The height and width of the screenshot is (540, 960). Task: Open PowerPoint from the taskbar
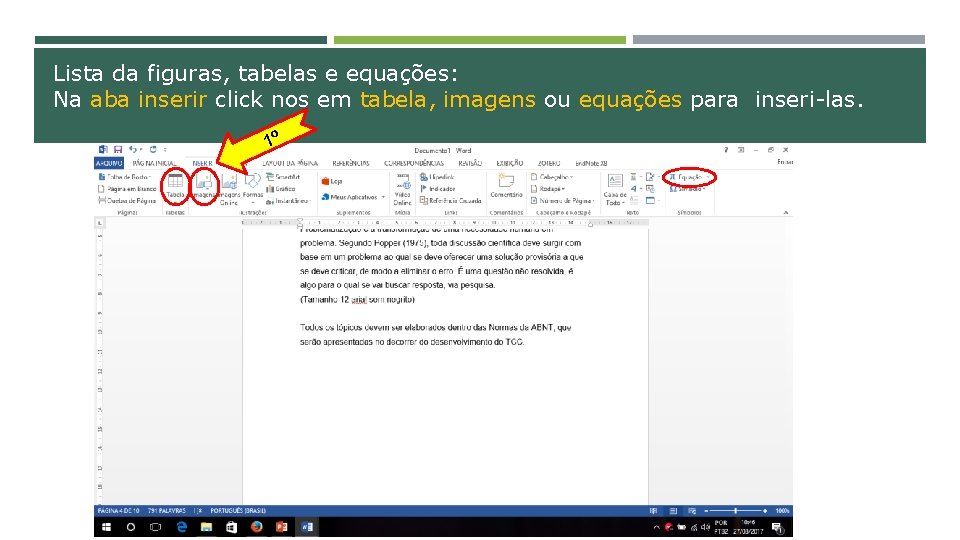coord(282,527)
